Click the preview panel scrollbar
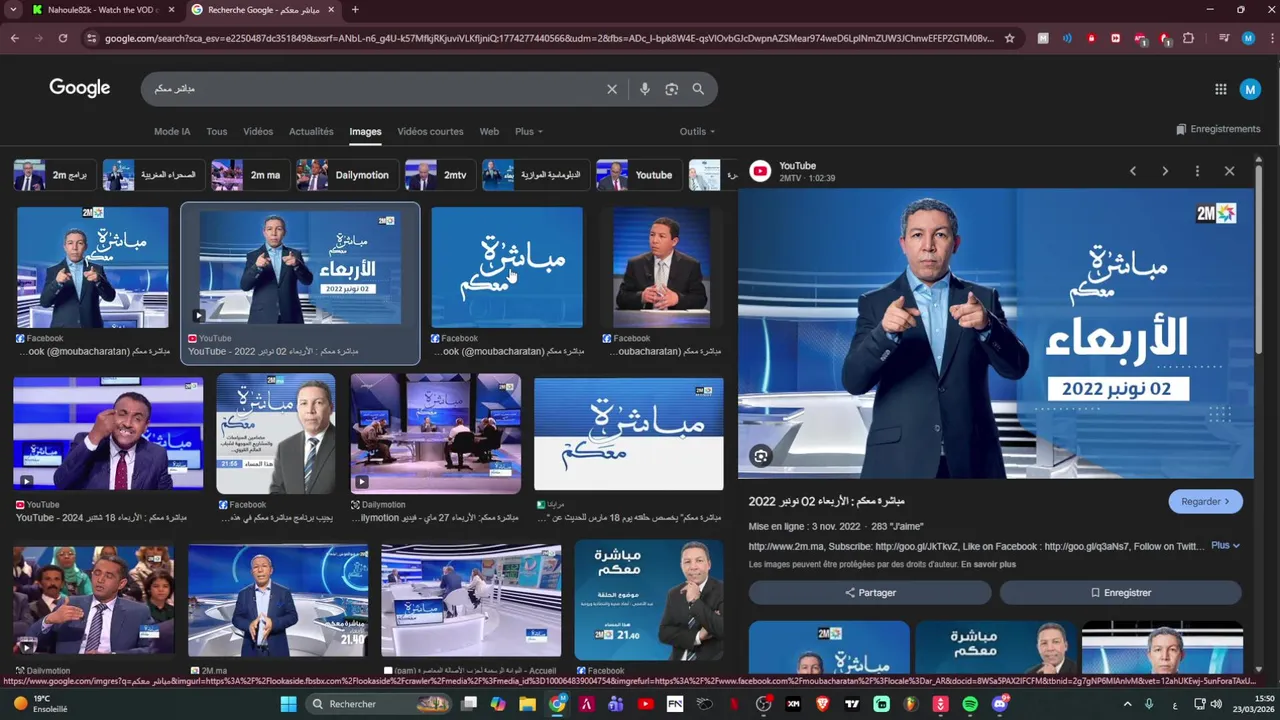1280x720 pixels. point(1258,260)
